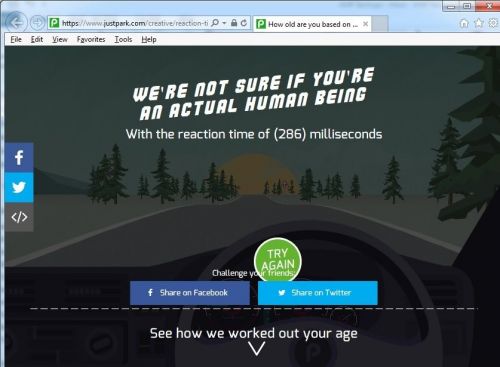Maximize the browser window
This screenshot has width=500, height=367.
click(x=467, y=6)
